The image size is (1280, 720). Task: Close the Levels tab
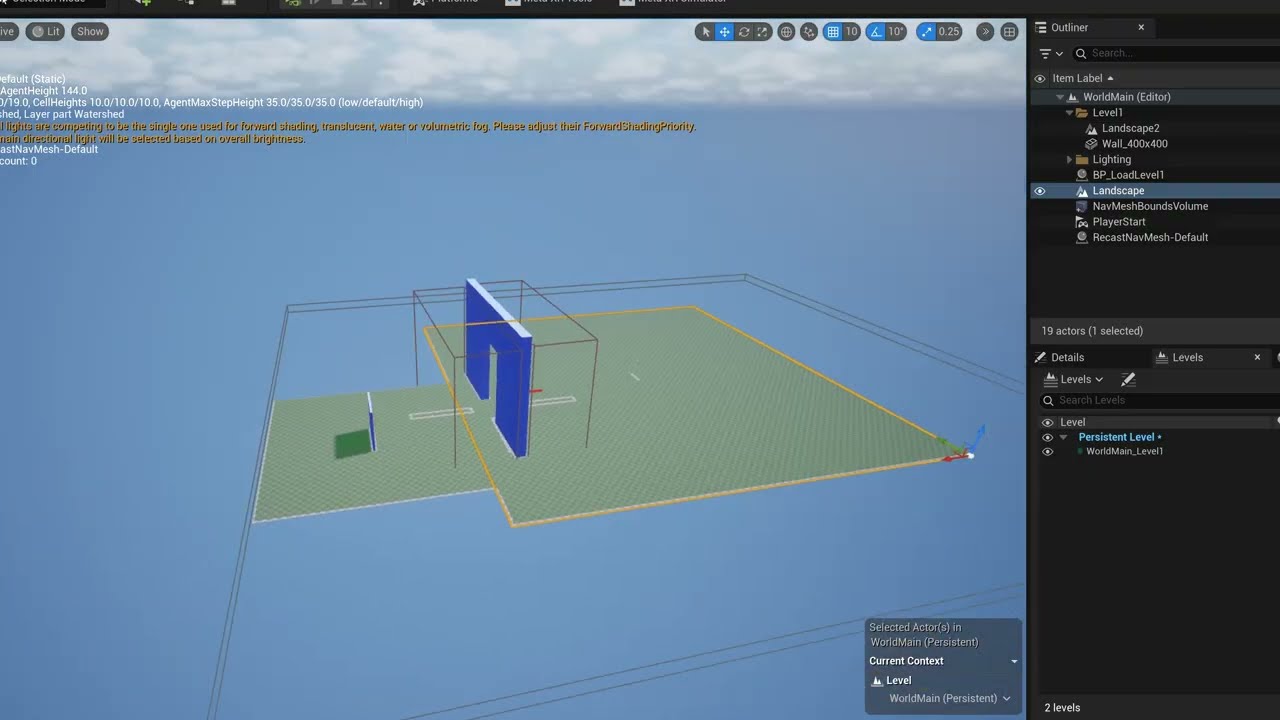click(x=1258, y=357)
